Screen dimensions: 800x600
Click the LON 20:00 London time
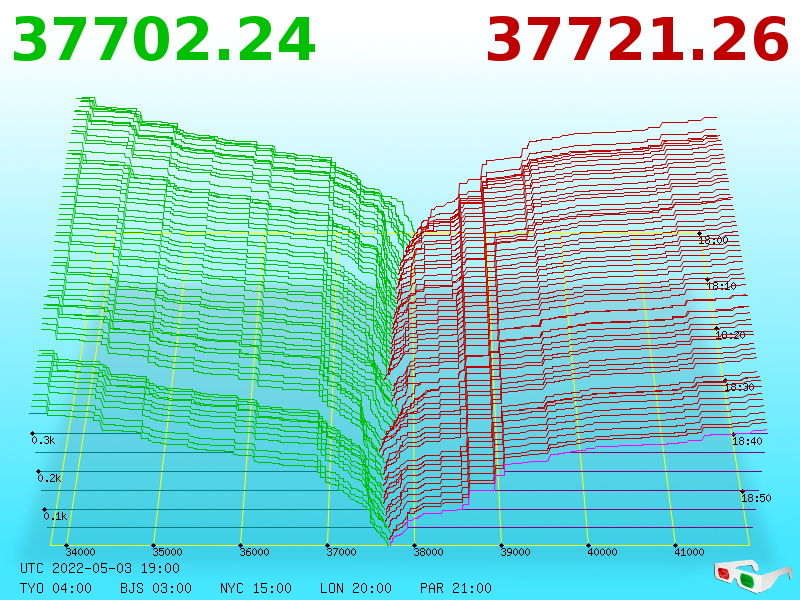[x=356, y=588]
